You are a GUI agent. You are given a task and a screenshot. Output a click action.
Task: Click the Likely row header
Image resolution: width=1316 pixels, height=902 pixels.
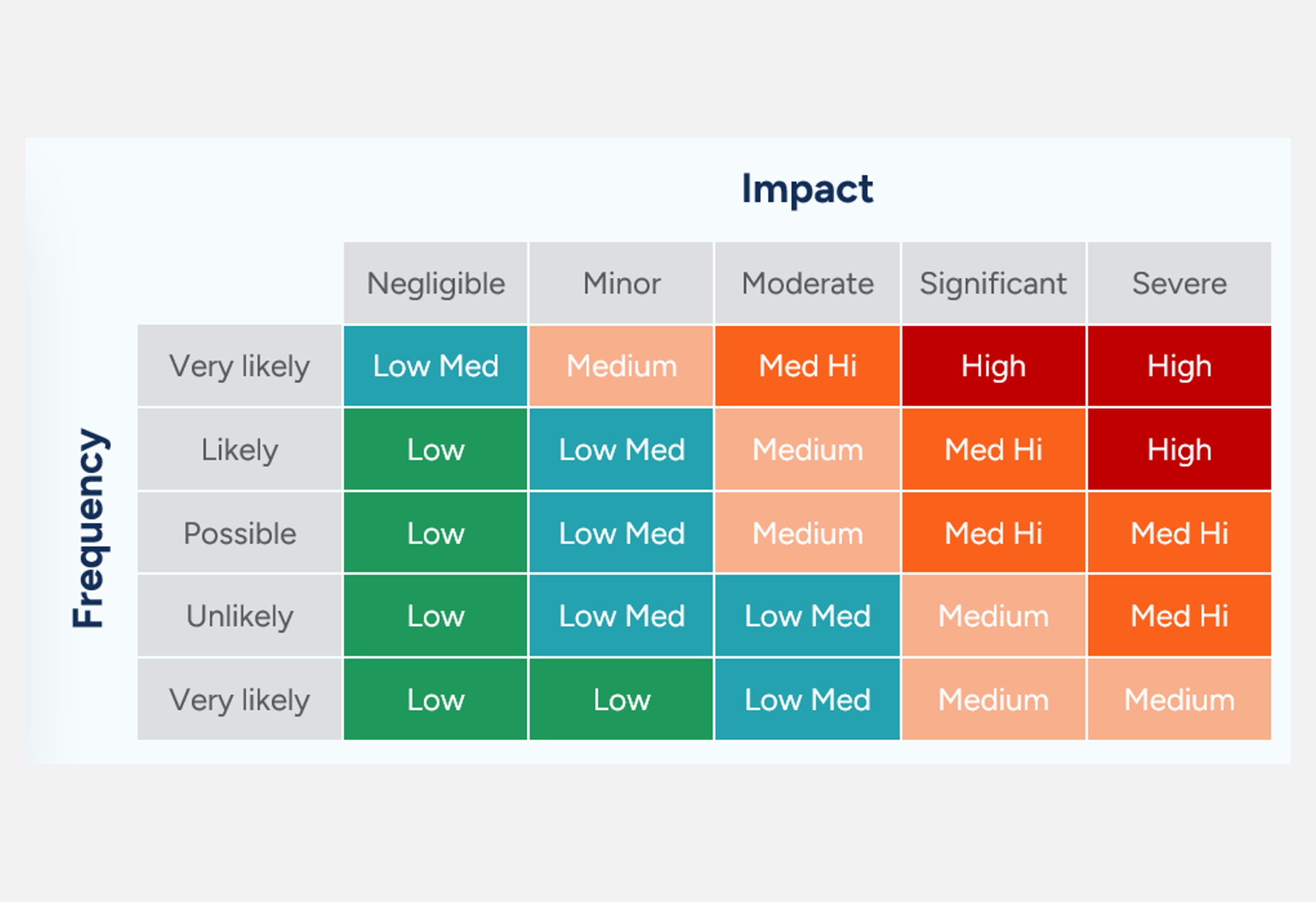point(240,450)
